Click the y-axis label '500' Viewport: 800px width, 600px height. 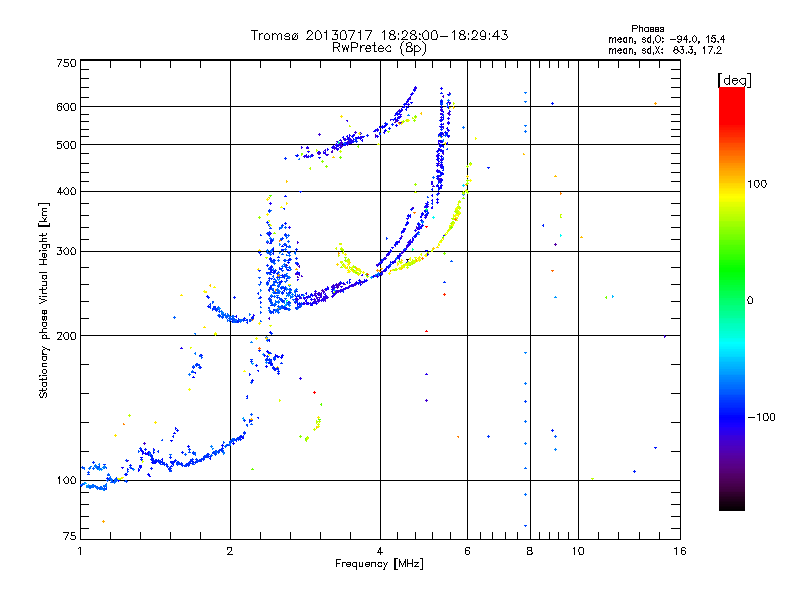[x=66, y=145]
